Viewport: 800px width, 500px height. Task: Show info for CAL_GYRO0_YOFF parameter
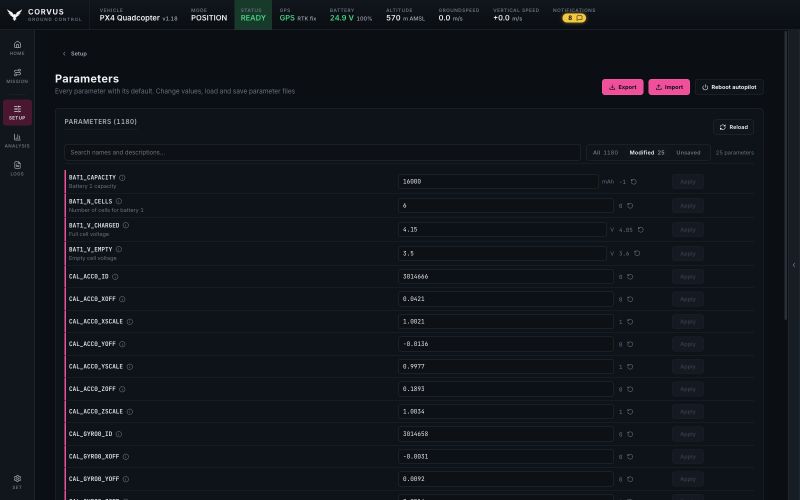(x=126, y=479)
